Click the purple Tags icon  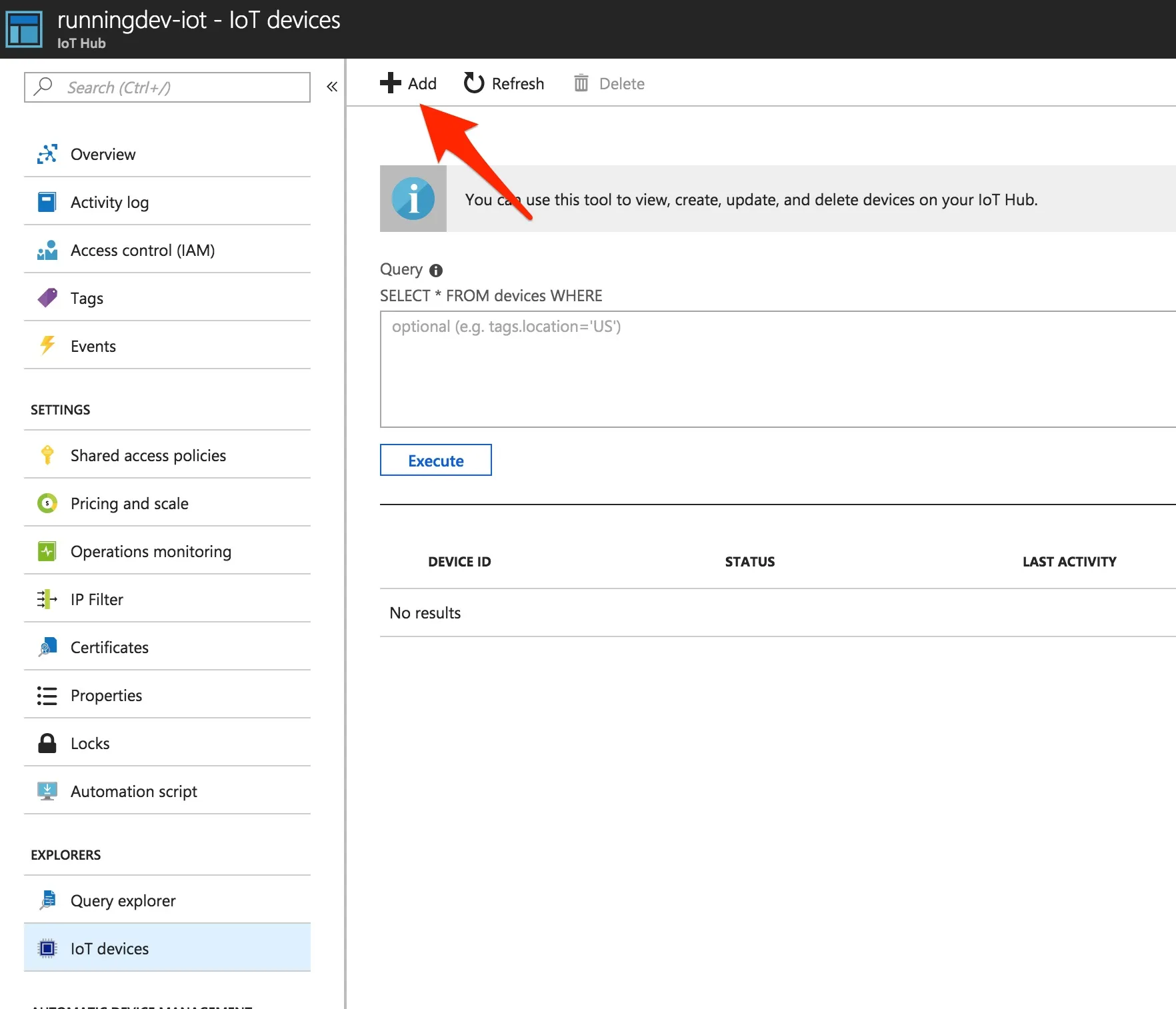click(47, 298)
